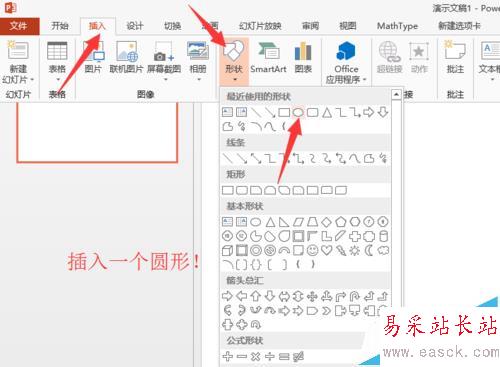Choose Cloud shape
This screenshot has height=367, width=500.
[383, 250]
